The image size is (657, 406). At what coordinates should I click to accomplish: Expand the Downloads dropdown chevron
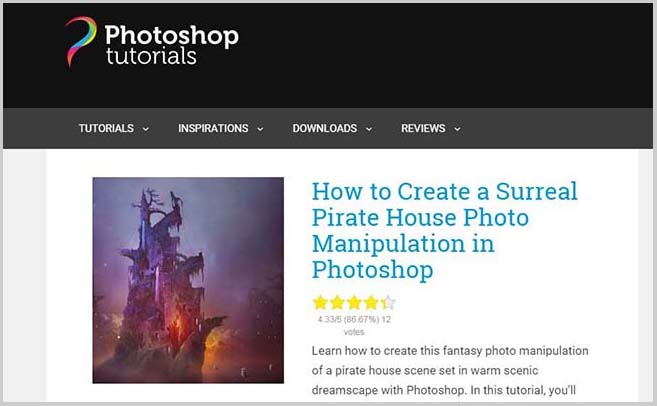pos(369,129)
